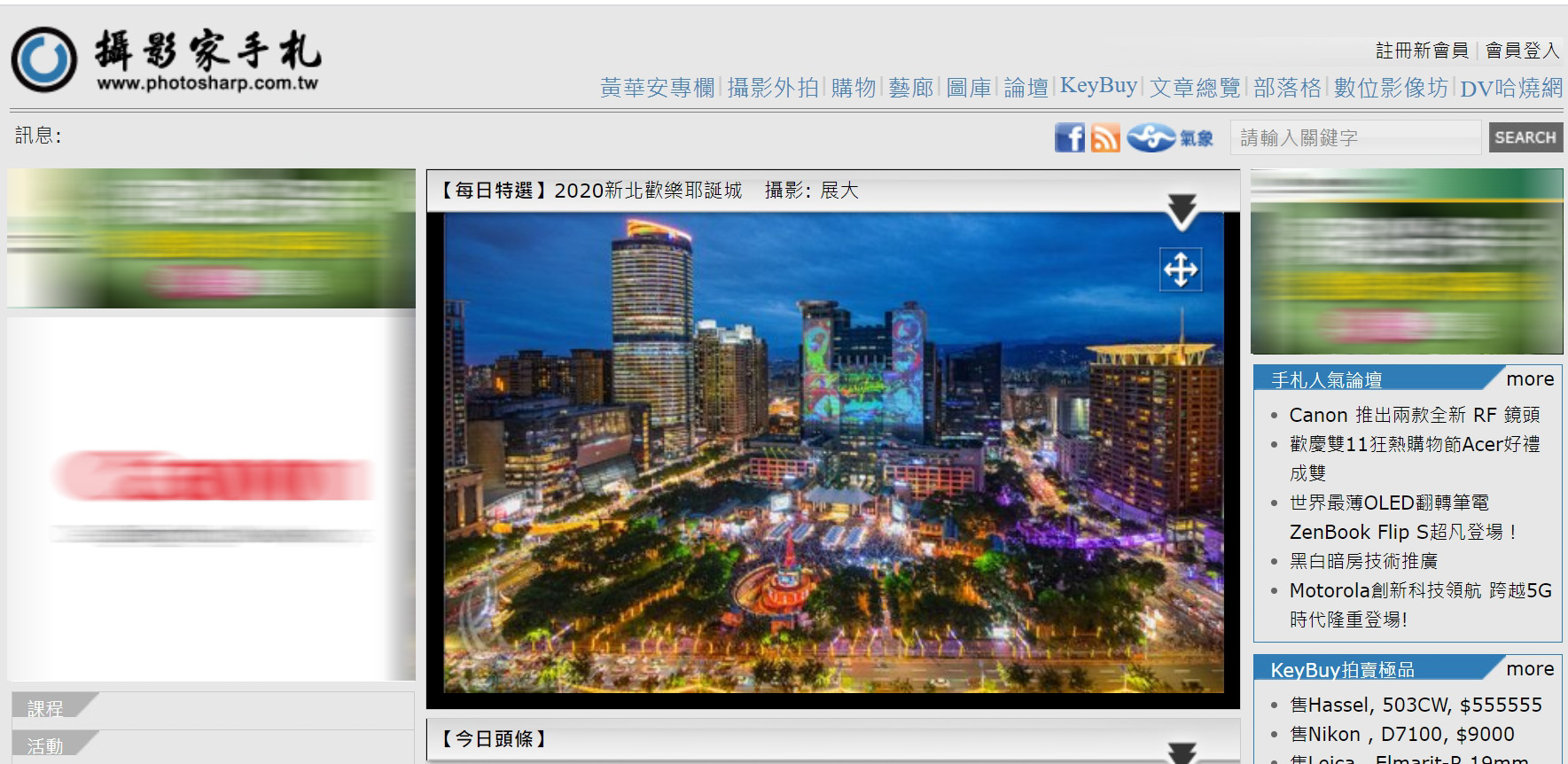This screenshot has height=764, width=1568.
Task: Click the SEARCH button
Action: (1525, 137)
